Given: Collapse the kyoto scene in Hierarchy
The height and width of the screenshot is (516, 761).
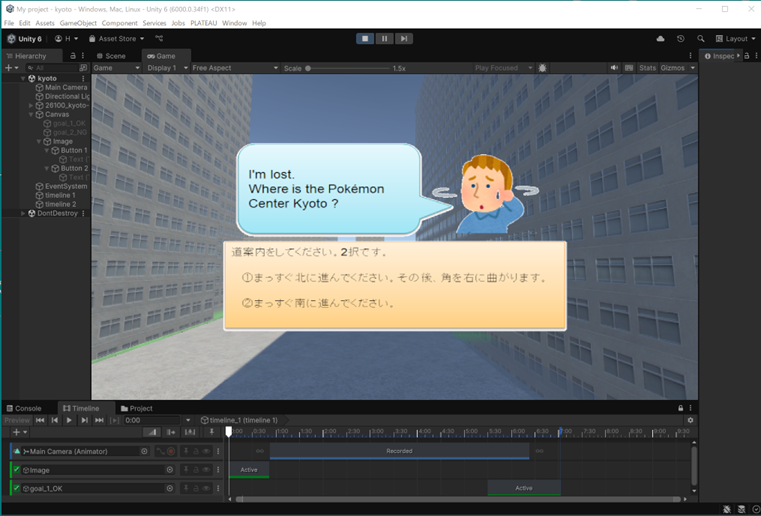Looking at the screenshot, I should pos(23,78).
